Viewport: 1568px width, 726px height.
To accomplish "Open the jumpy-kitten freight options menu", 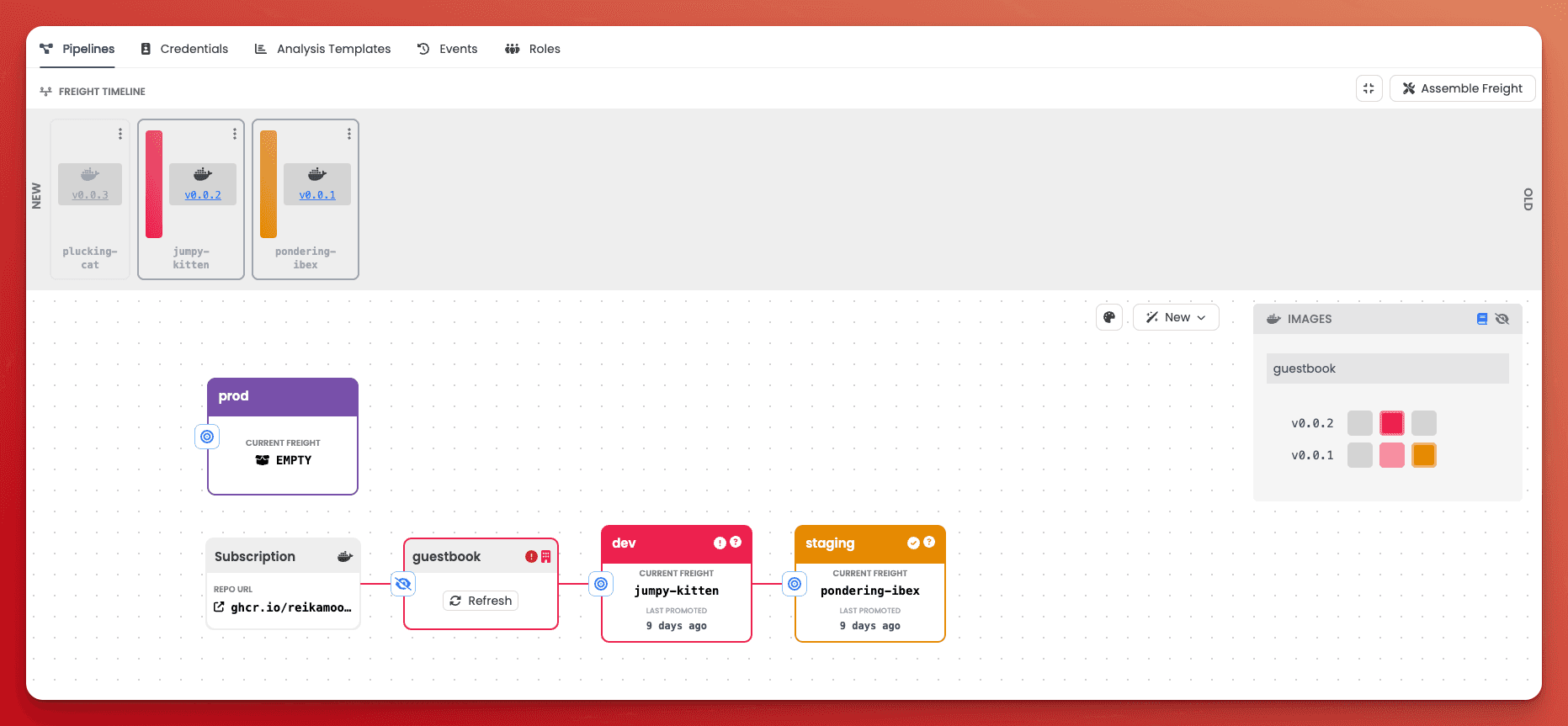I will [x=235, y=134].
